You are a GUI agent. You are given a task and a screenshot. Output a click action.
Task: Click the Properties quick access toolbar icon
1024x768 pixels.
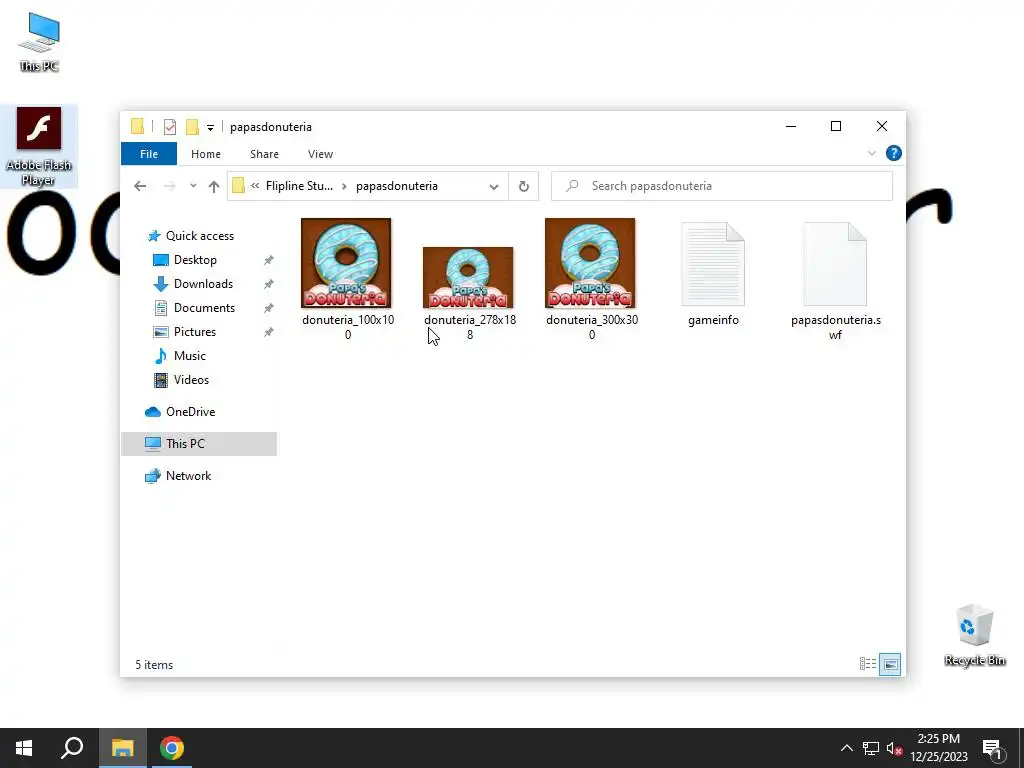[170, 127]
